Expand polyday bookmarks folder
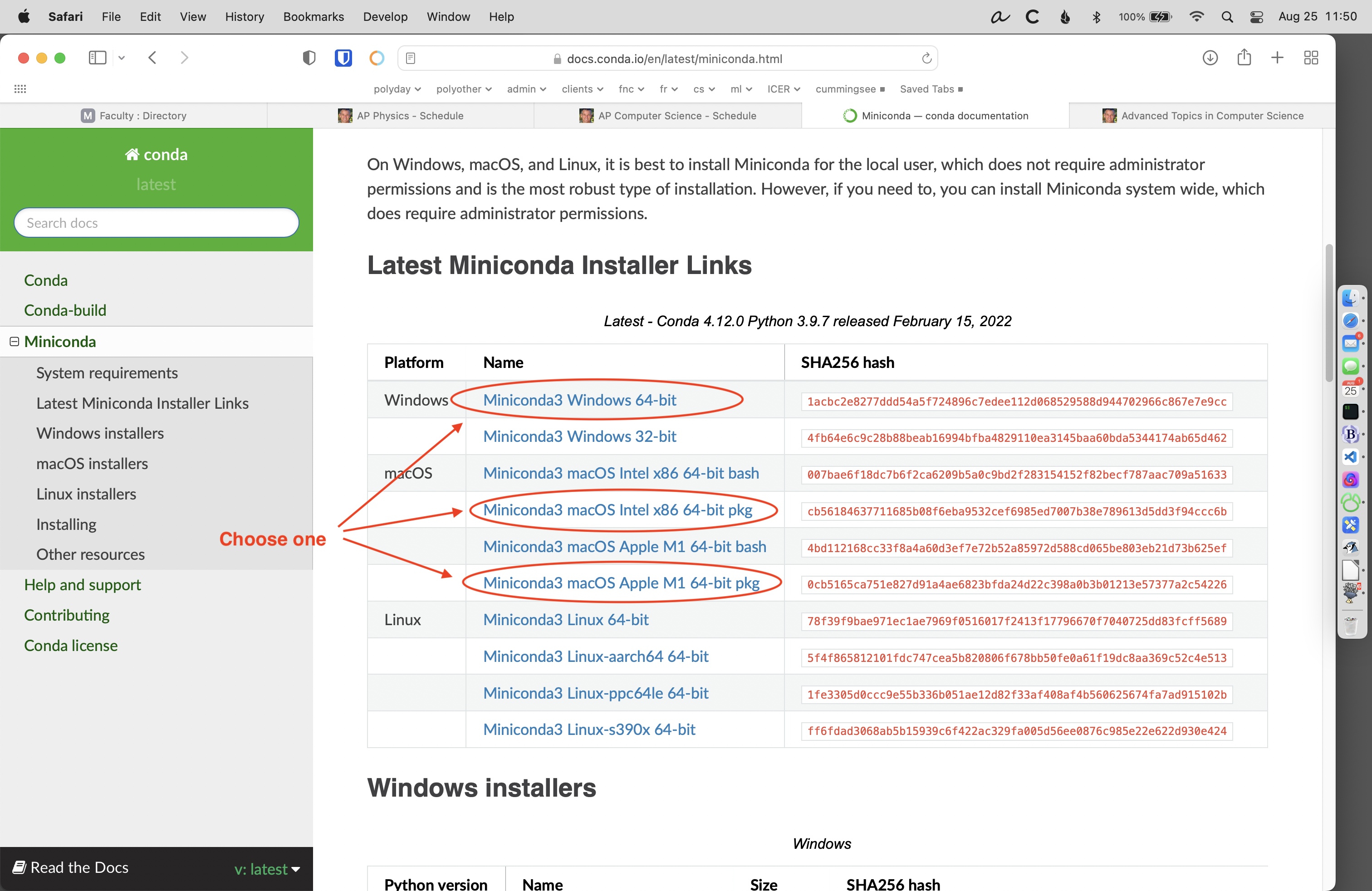Viewport: 1372px width, 891px height. (x=397, y=89)
